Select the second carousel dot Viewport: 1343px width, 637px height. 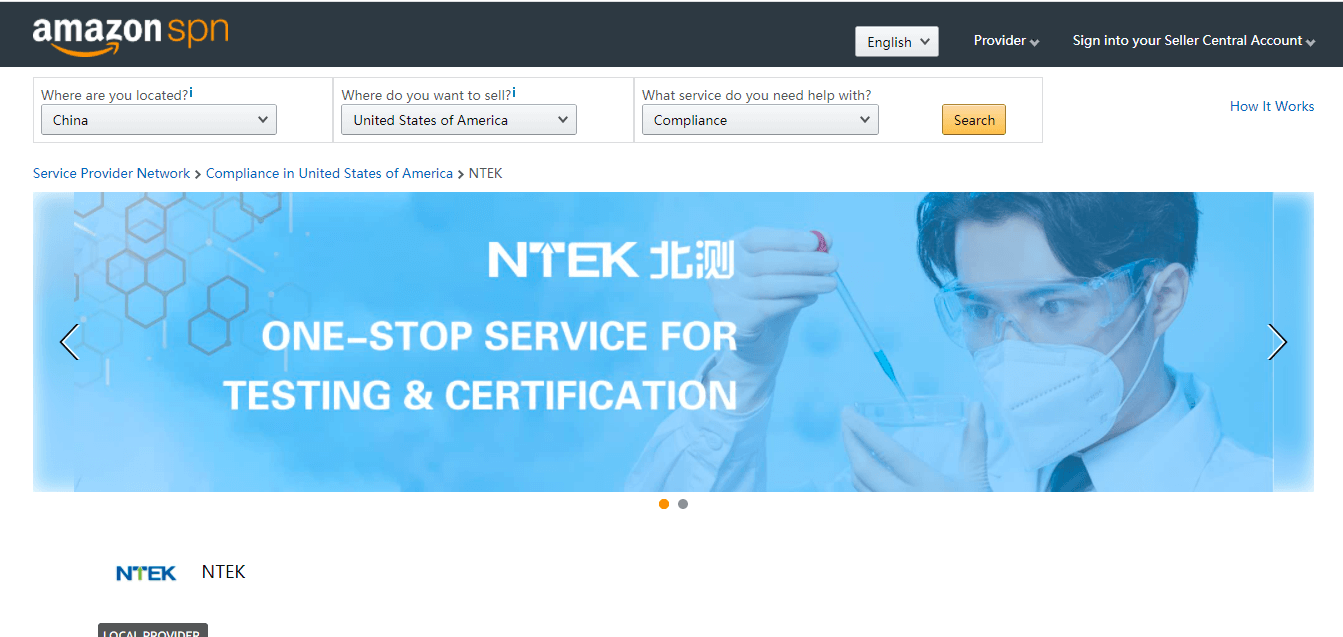pyautogui.click(x=683, y=504)
